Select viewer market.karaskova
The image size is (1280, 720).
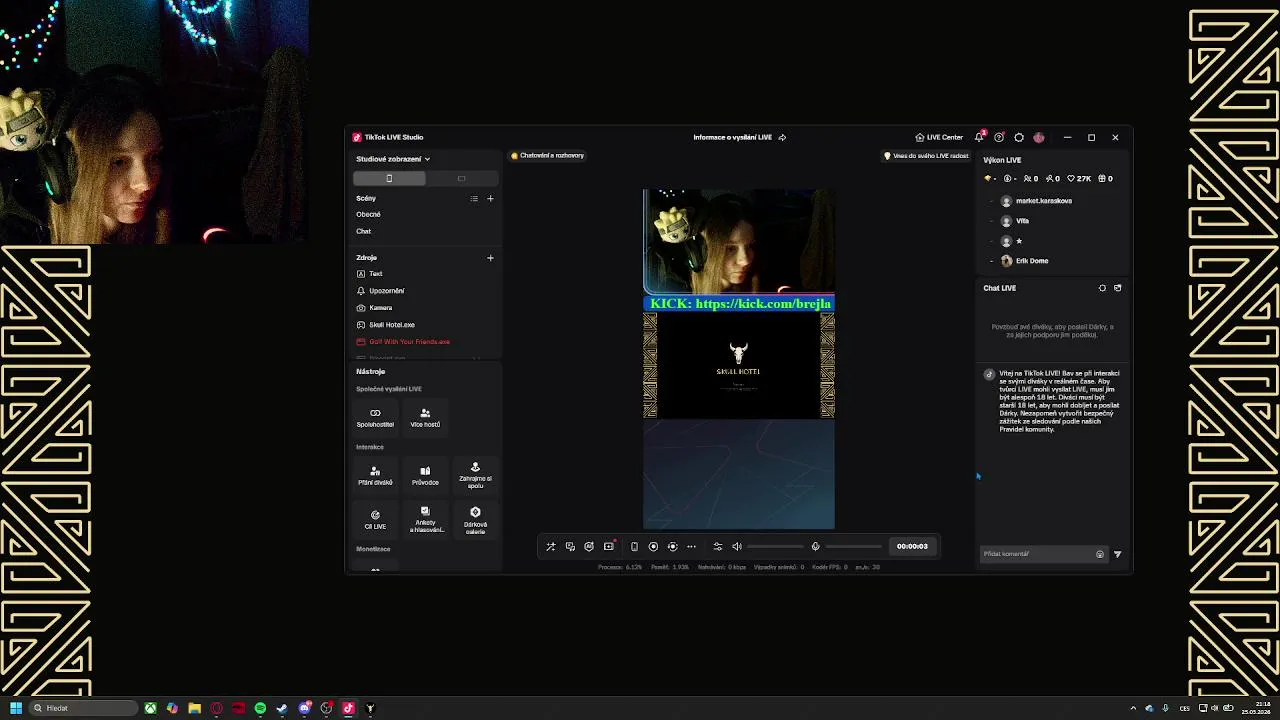1036,201
